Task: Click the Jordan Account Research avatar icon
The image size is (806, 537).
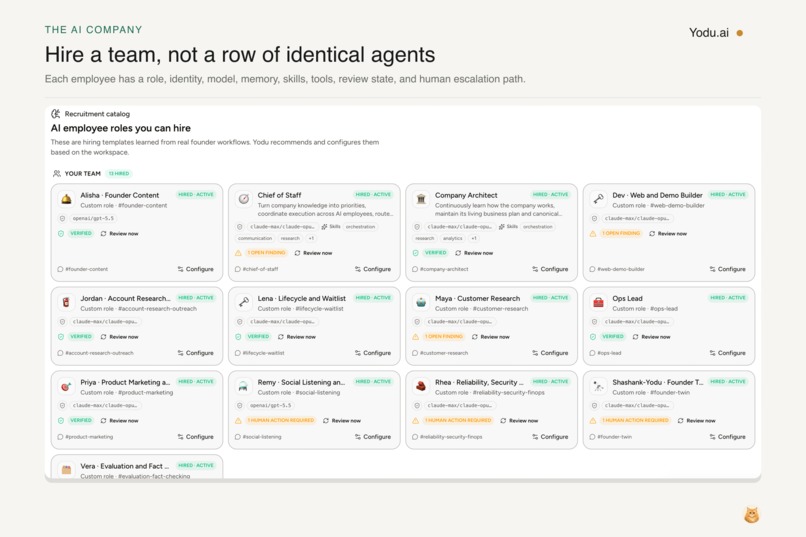Action: pyautogui.click(x=66, y=303)
